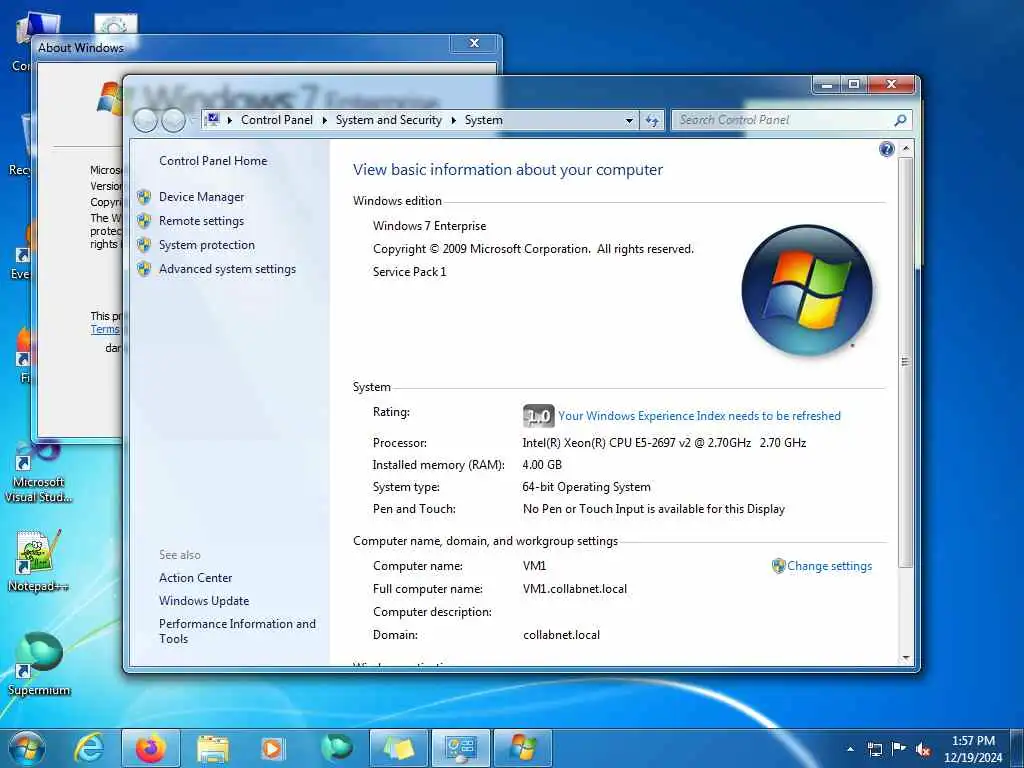1024x768 pixels.
Task: Select the Notepad++ desktop shortcut
Action: click(38, 560)
